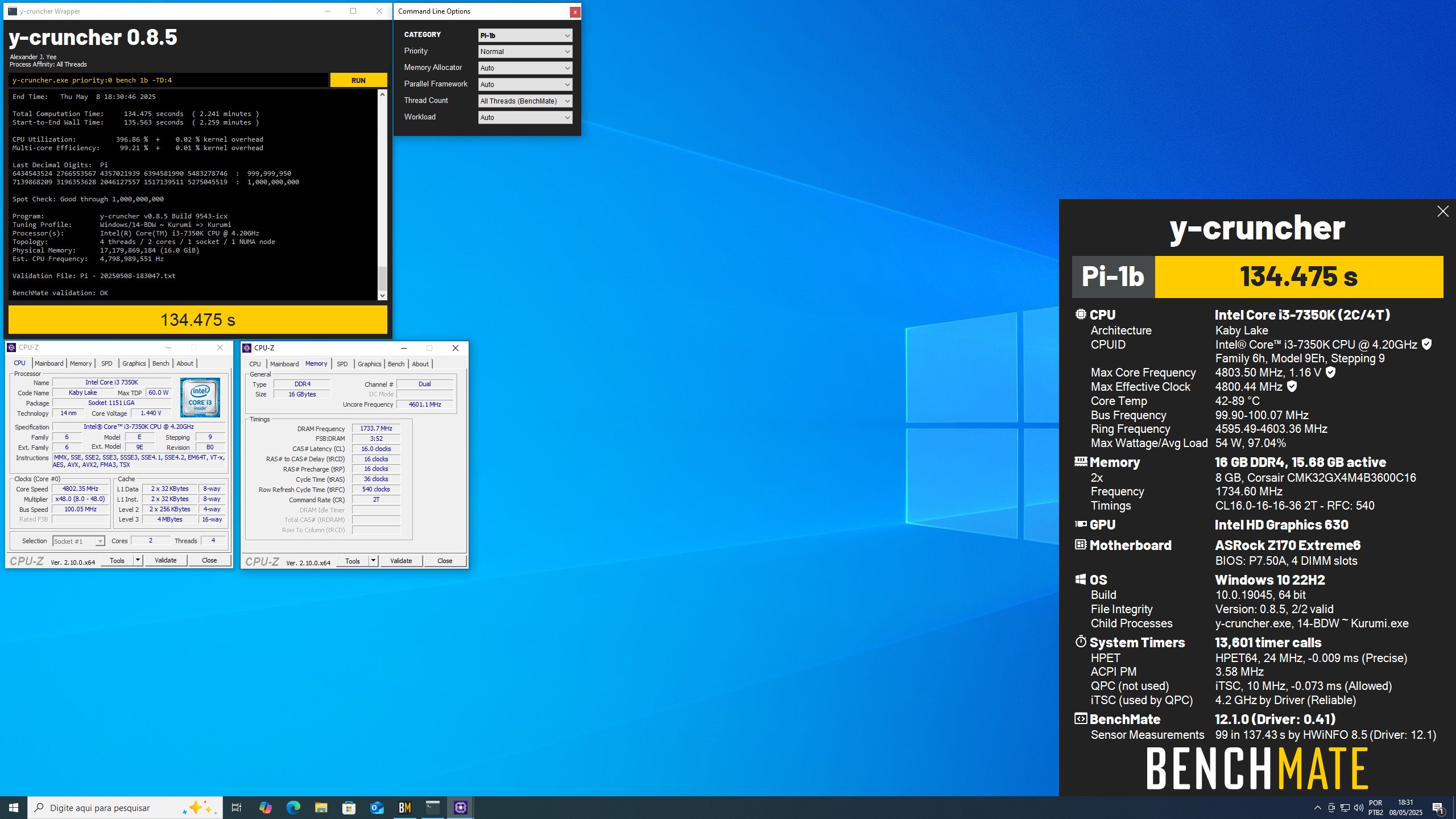
Task: Show hidden system tray icons
Action: point(1317,808)
